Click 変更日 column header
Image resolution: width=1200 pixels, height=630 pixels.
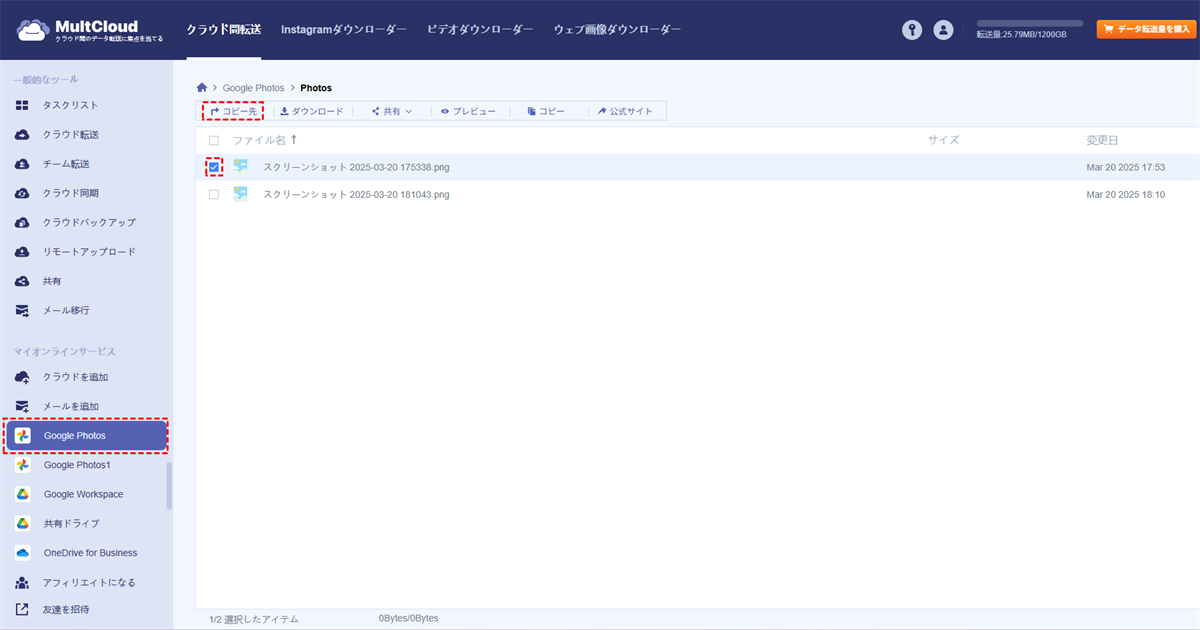pos(1102,140)
